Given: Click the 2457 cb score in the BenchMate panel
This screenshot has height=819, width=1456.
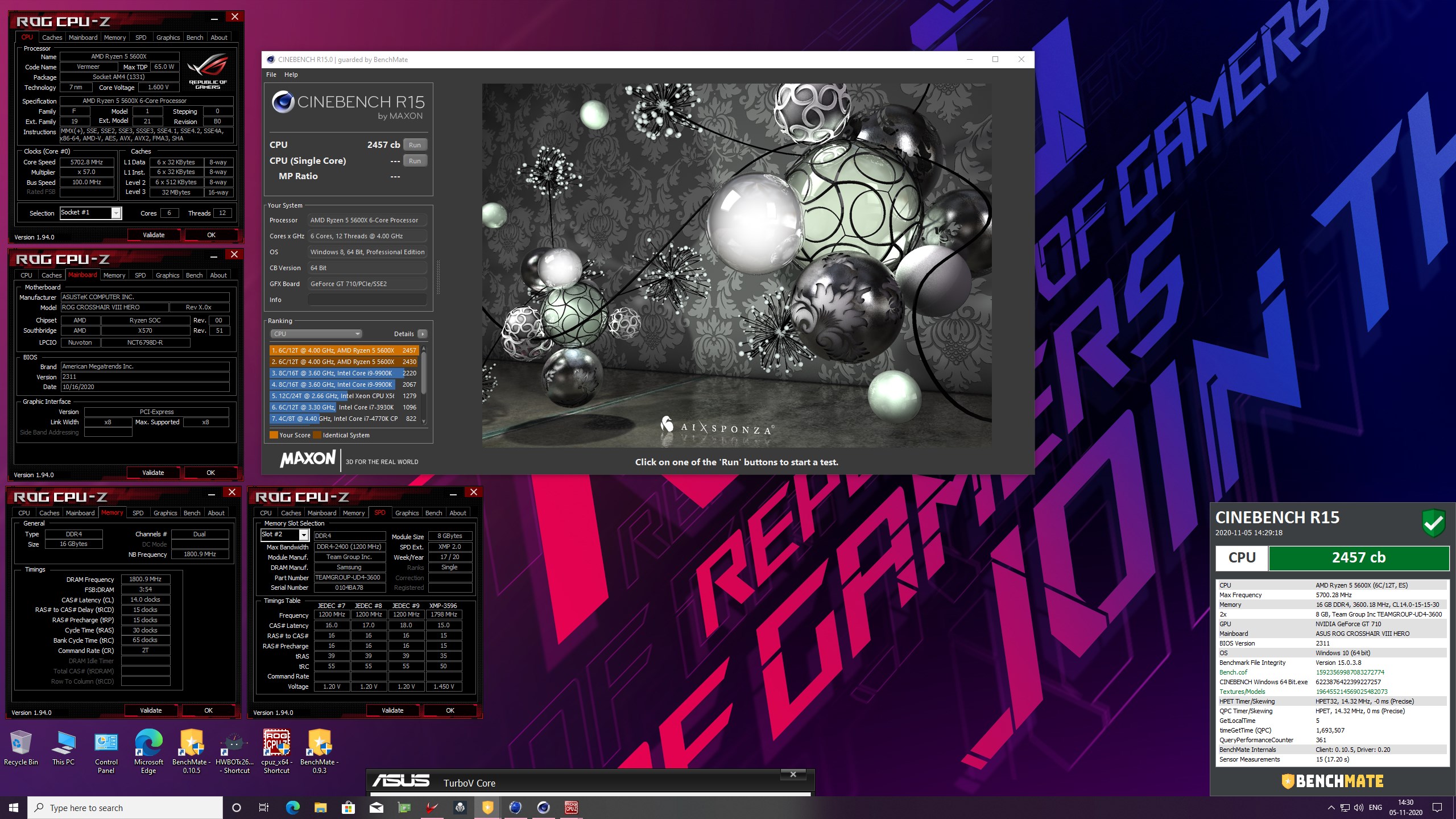Looking at the screenshot, I should tap(1359, 558).
